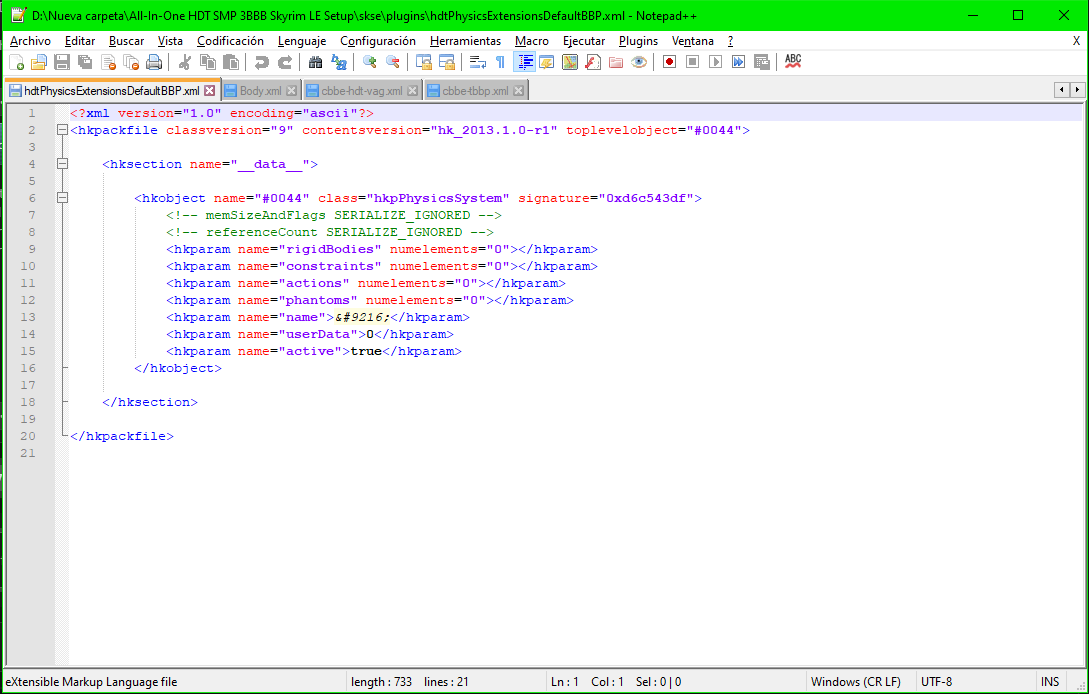Print the document using printer icon
The height and width of the screenshot is (694, 1089).
154,63
